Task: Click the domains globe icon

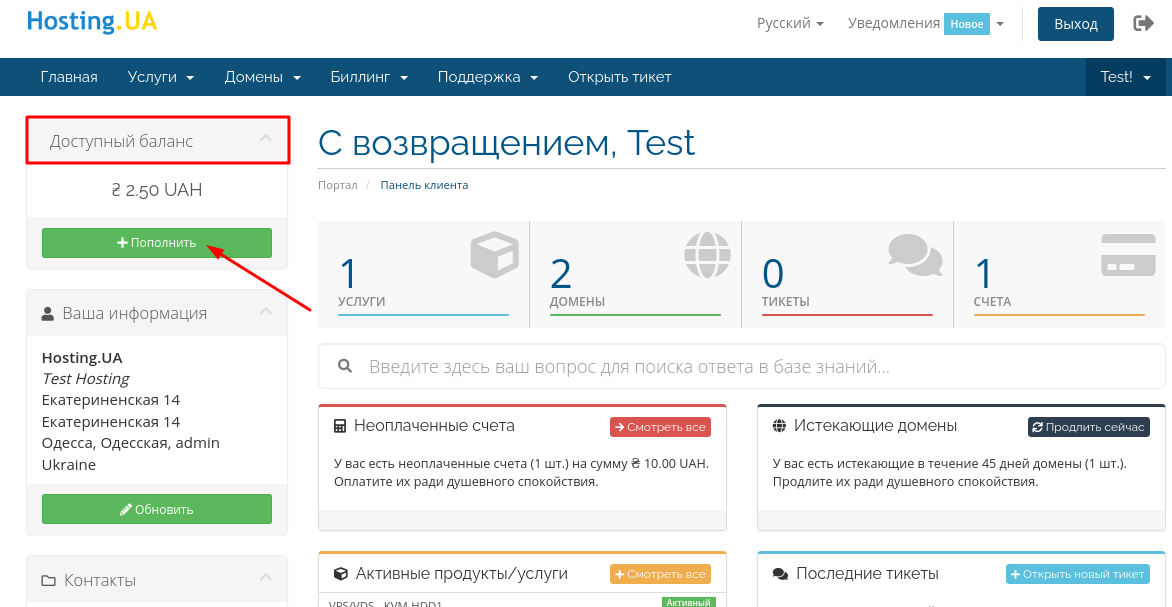Action: point(707,254)
